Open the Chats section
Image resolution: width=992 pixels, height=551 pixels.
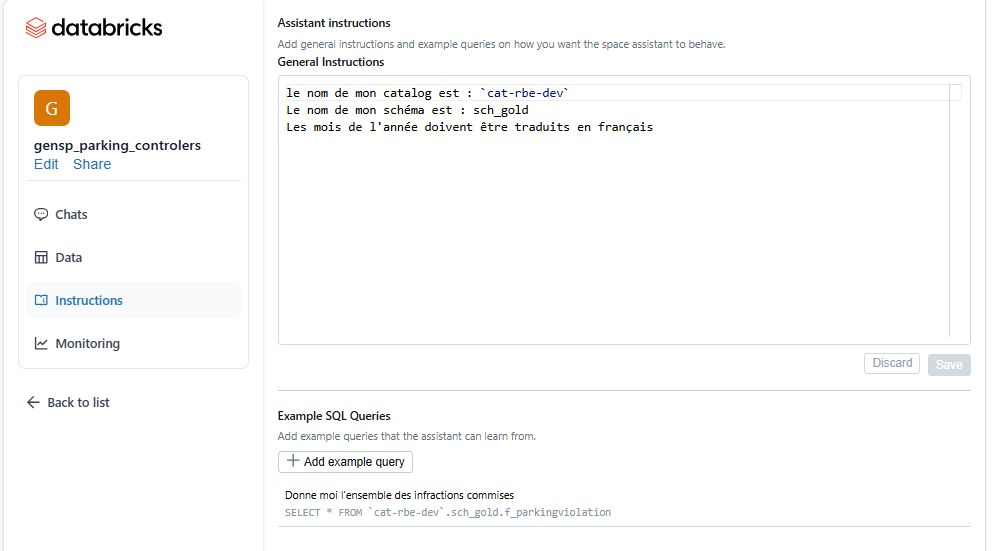coord(133,214)
